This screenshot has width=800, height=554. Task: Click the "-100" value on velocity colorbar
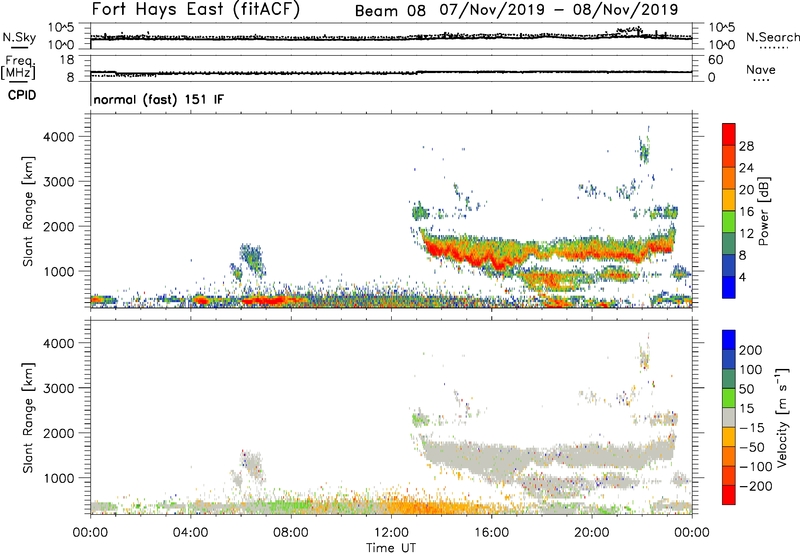tap(756, 467)
